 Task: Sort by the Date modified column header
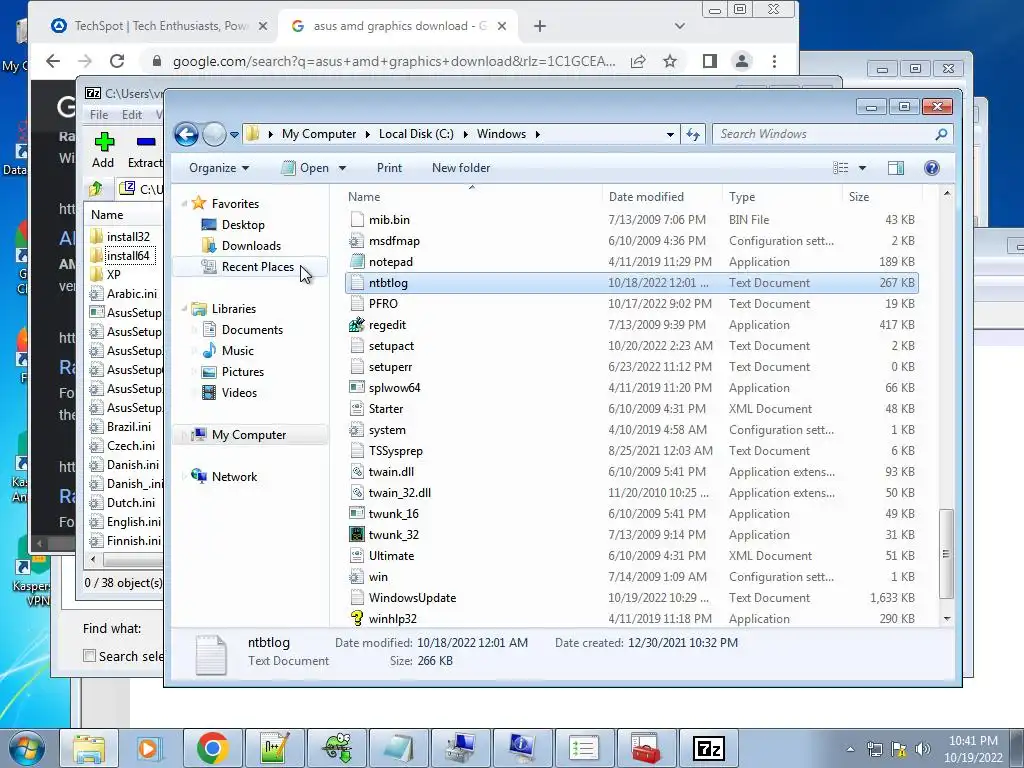[662, 197]
